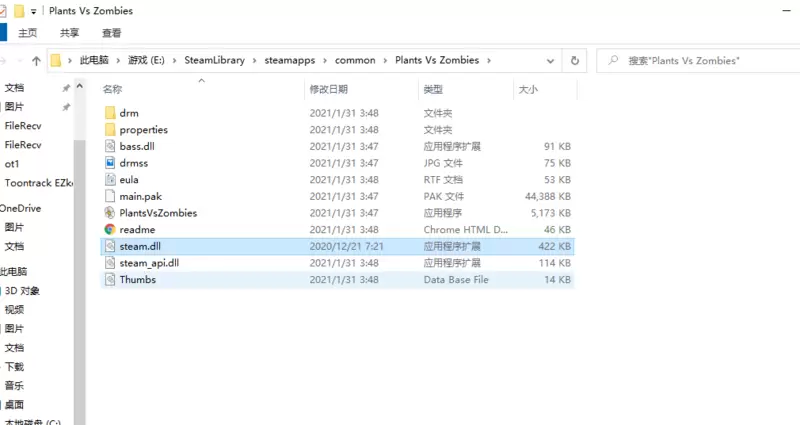The image size is (800, 425).
Task: Expand chevron after common in path
Action: (385, 61)
